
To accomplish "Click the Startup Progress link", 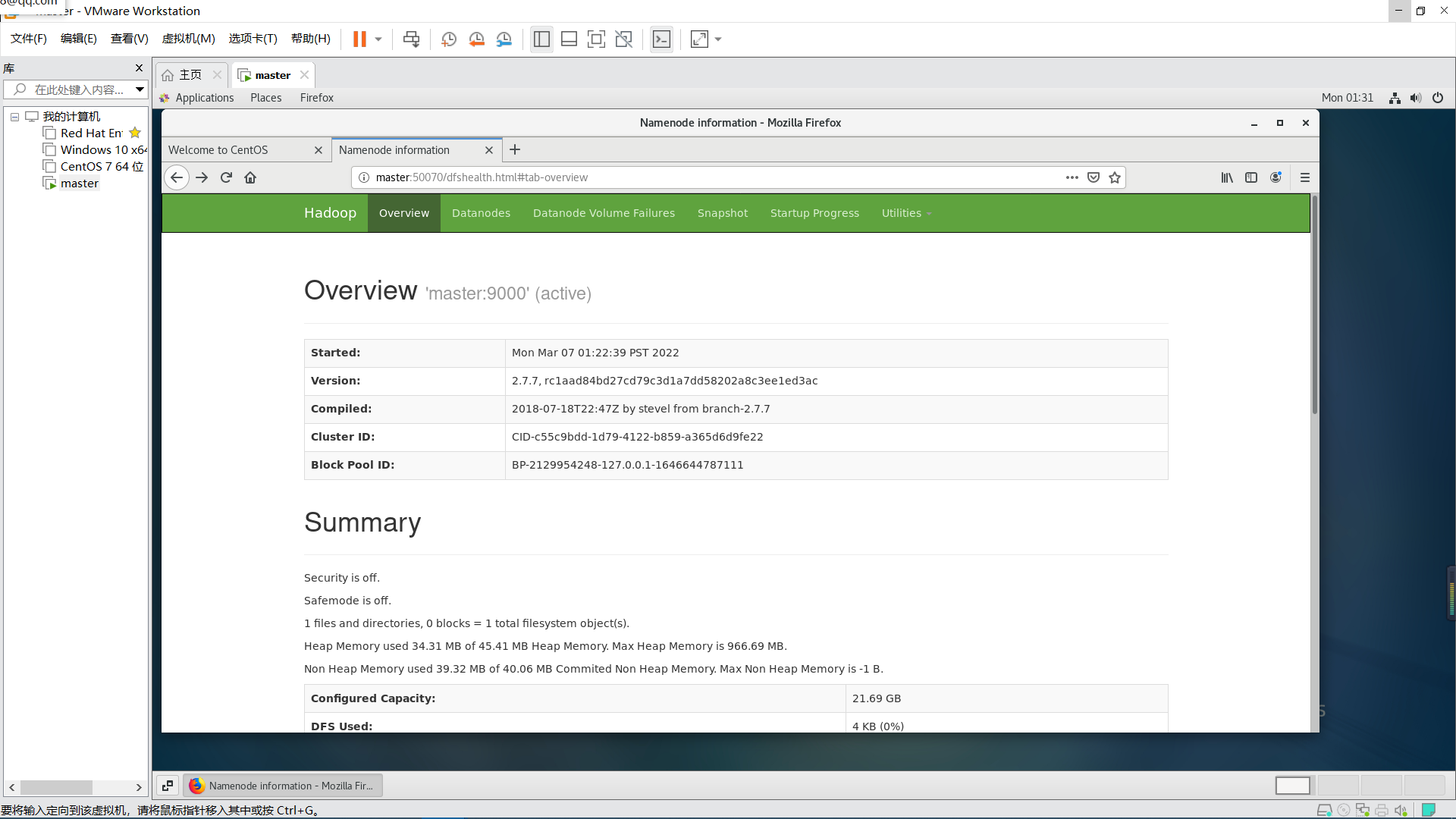I will (814, 213).
